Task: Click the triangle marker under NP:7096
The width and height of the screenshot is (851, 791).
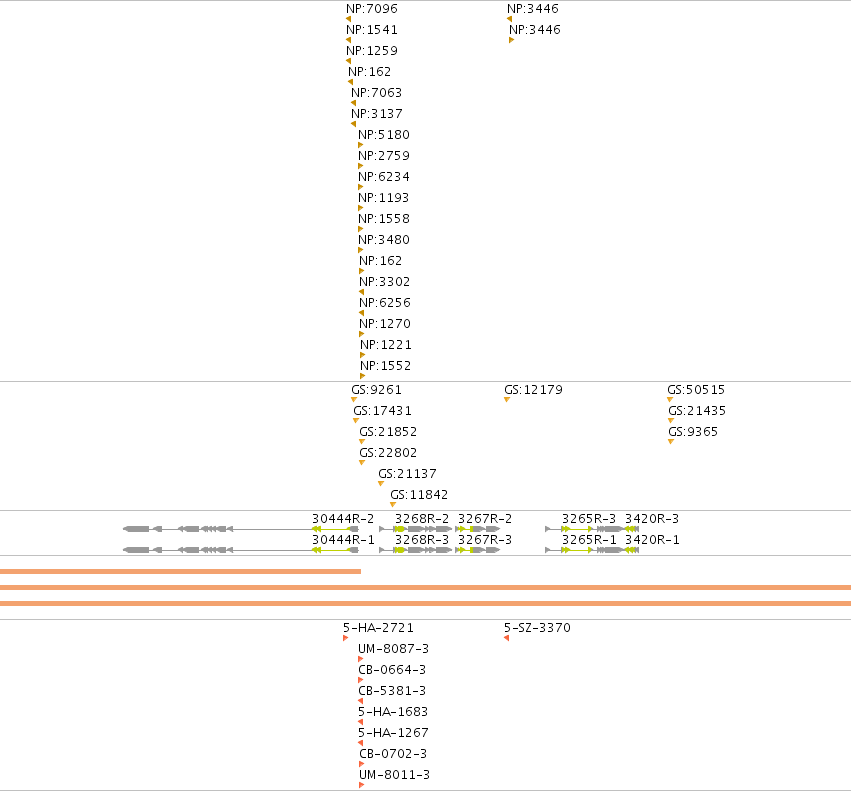Action: pos(348,19)
